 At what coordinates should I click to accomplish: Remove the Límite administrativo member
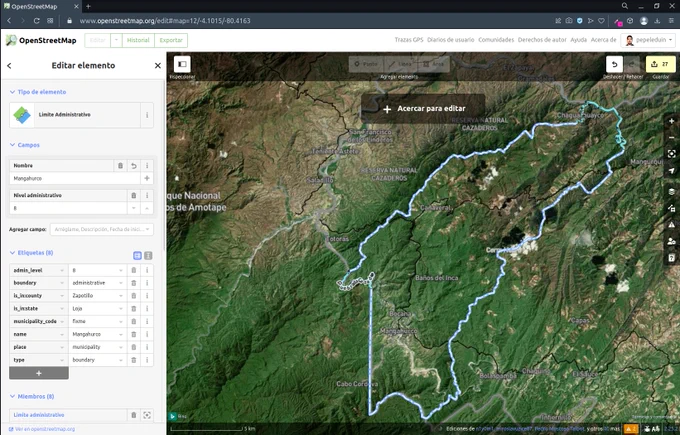tap(134, 415)
